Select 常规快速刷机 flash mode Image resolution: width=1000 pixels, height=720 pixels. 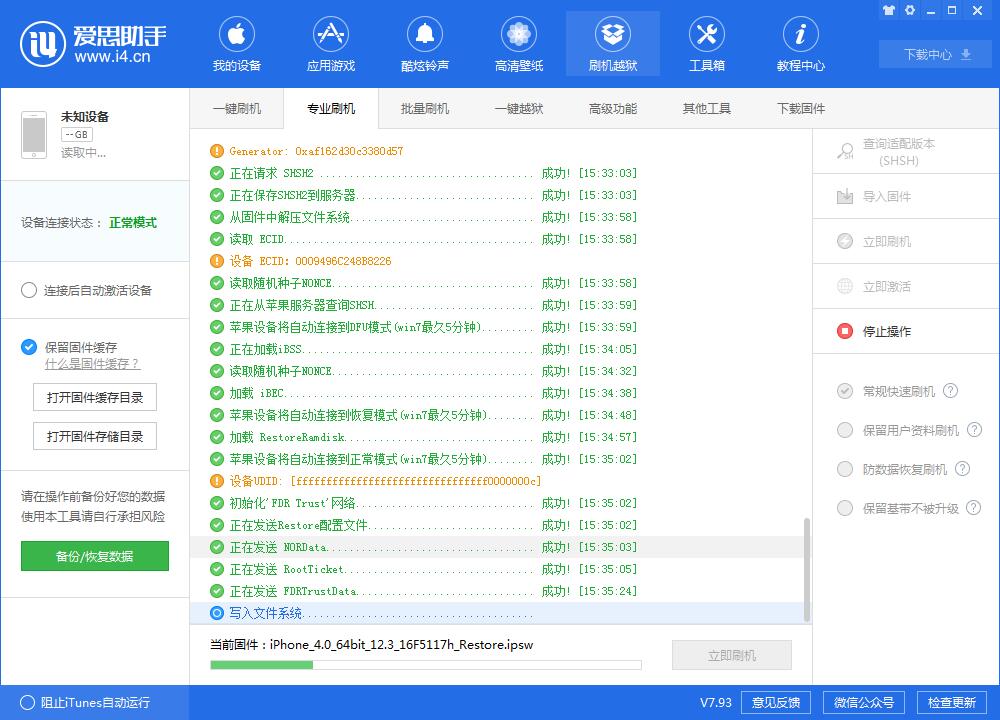click(845, 391)
